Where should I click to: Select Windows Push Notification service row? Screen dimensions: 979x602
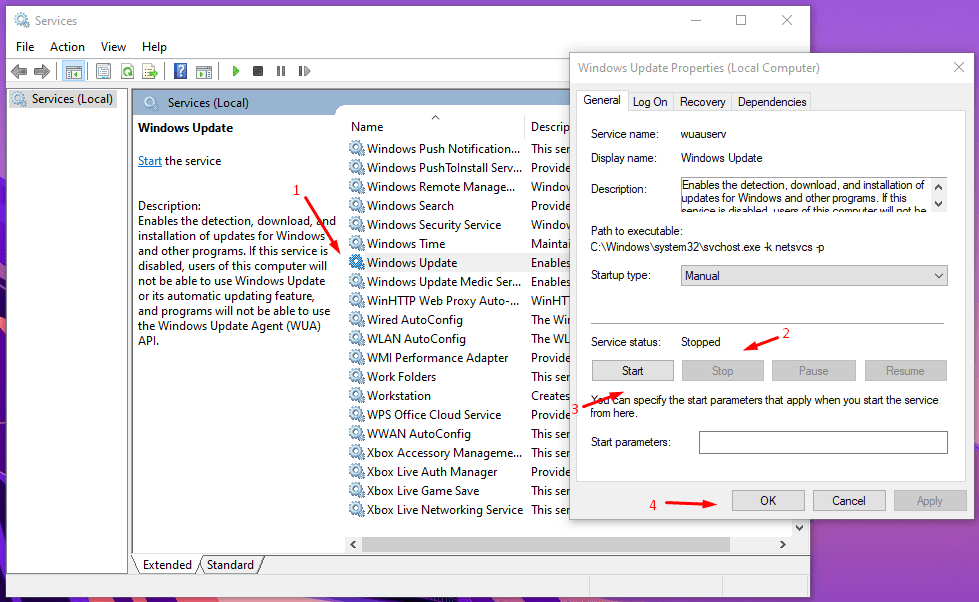[x=458, y=148]
